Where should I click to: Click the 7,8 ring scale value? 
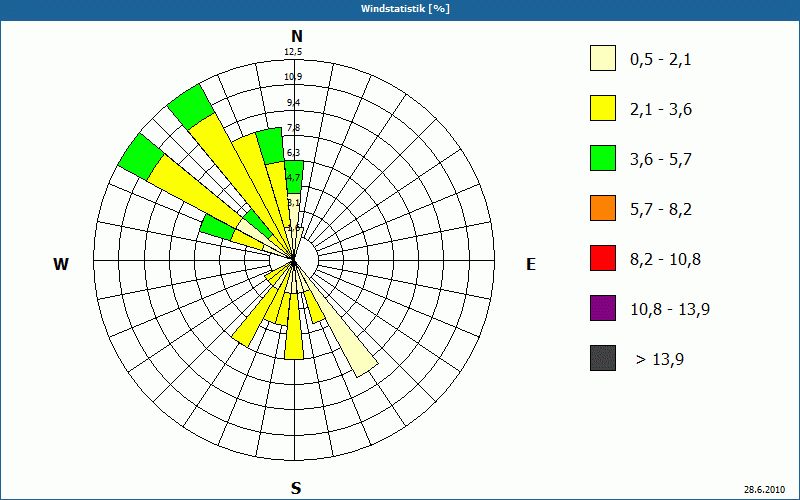[293, 128]
